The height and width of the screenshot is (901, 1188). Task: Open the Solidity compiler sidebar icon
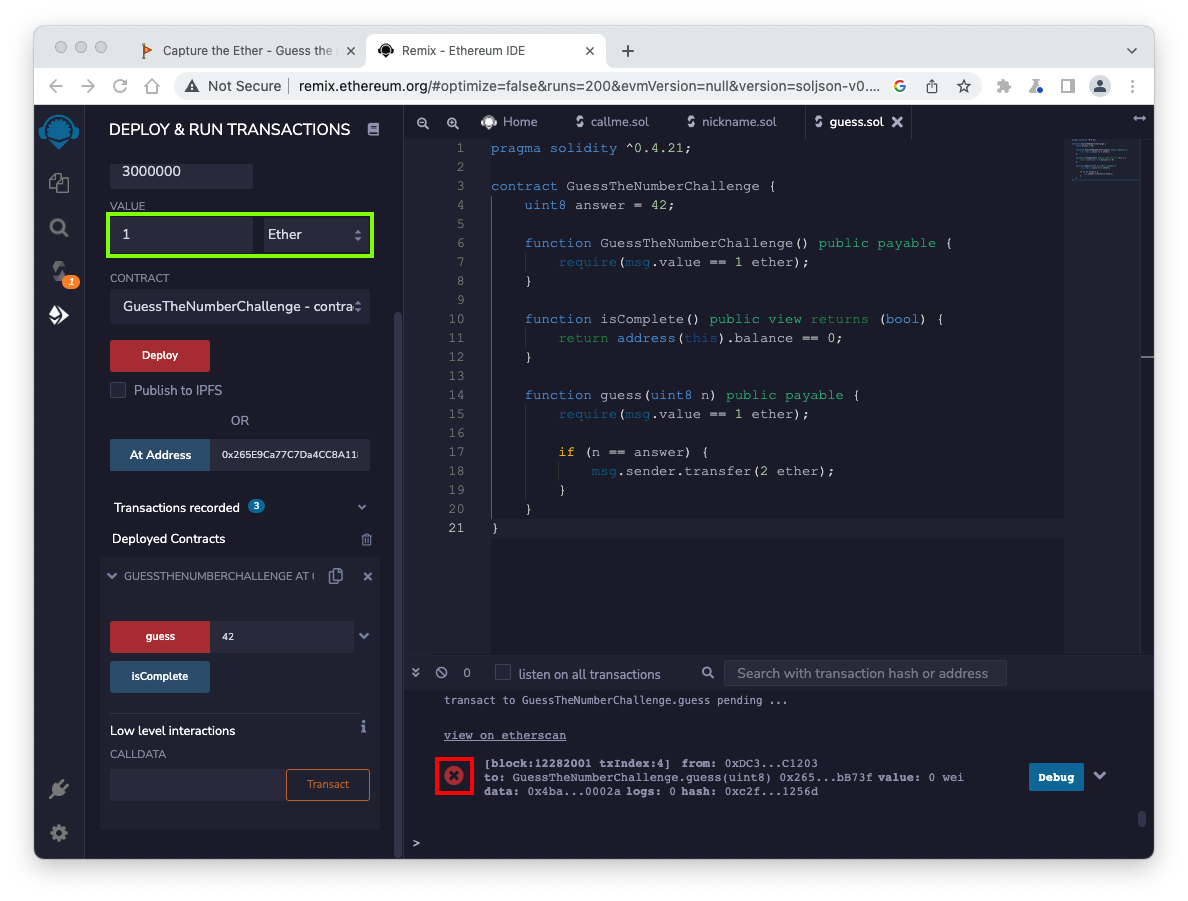pyautogui.click(x=59, y=272)
